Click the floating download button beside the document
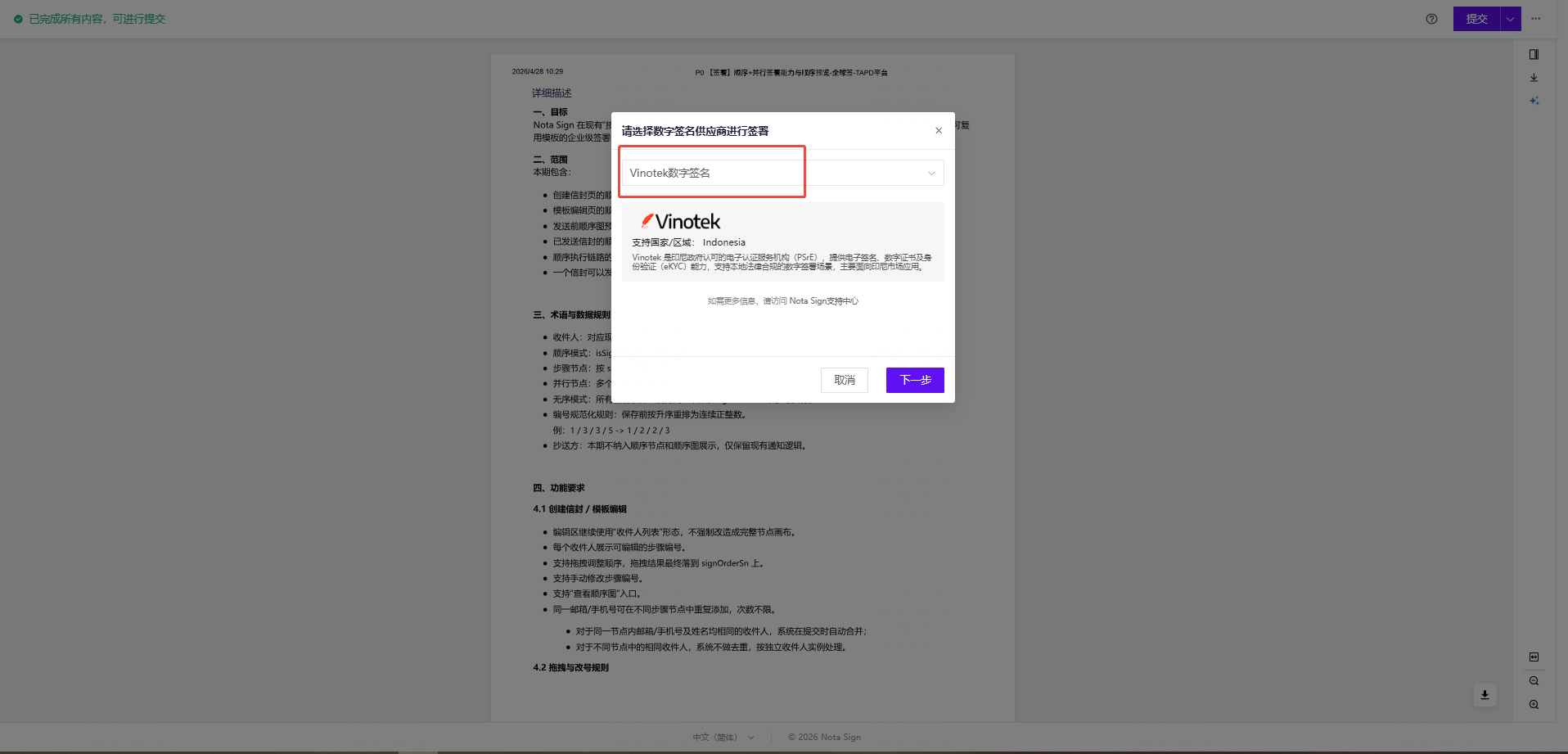1568x754 pixels. coord(1485,695)
